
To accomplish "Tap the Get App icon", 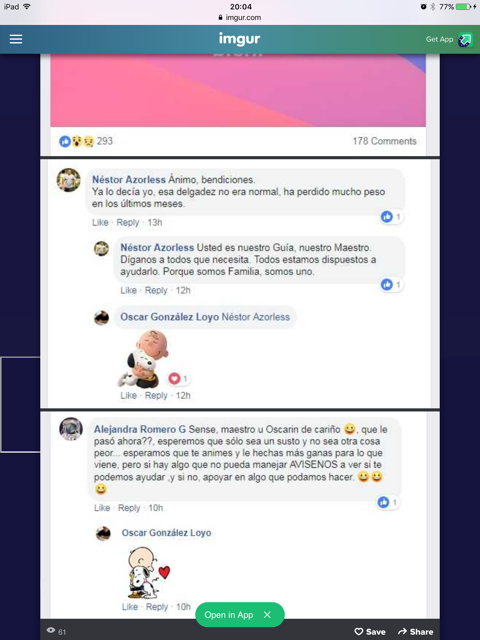I will 465,40.
